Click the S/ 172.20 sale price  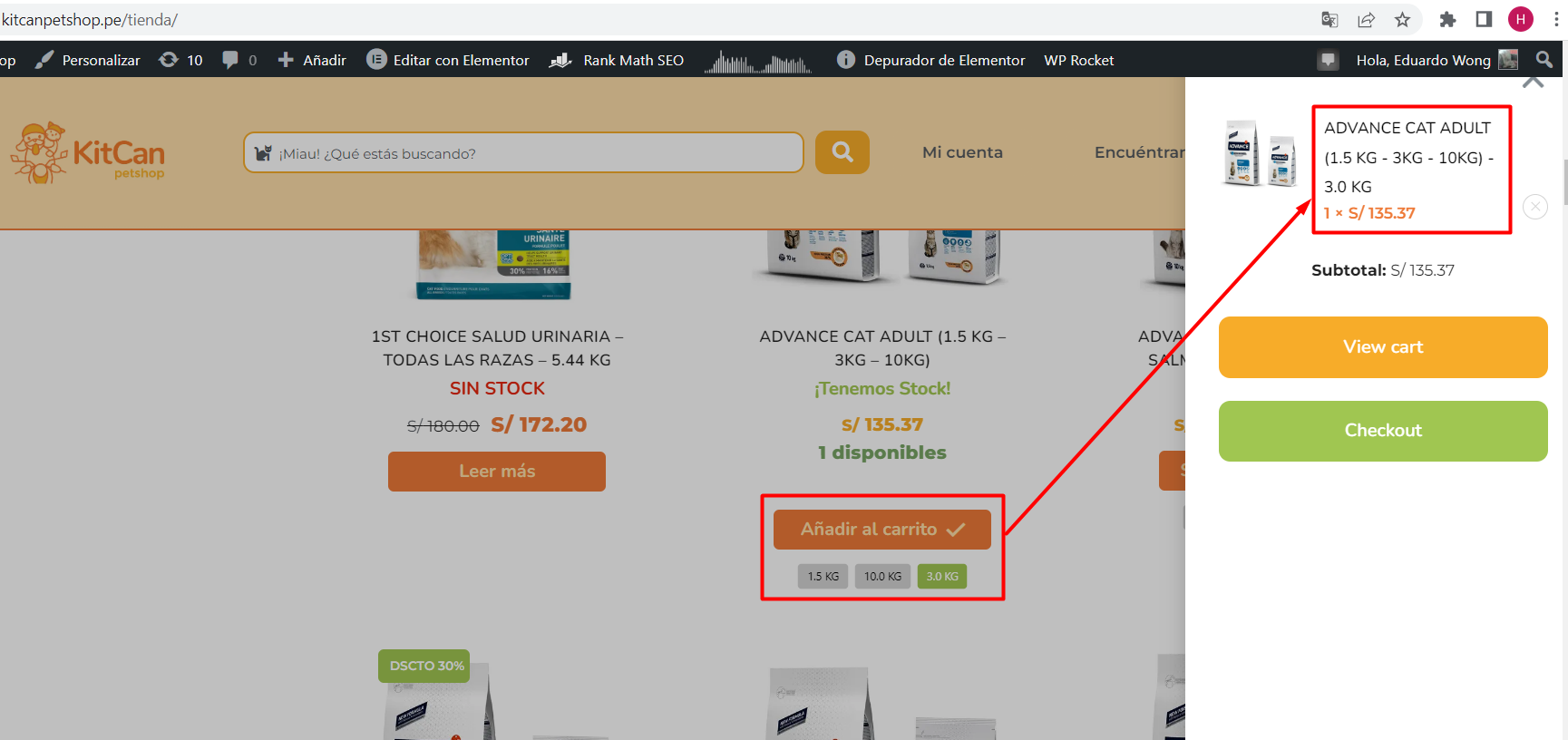539,424
